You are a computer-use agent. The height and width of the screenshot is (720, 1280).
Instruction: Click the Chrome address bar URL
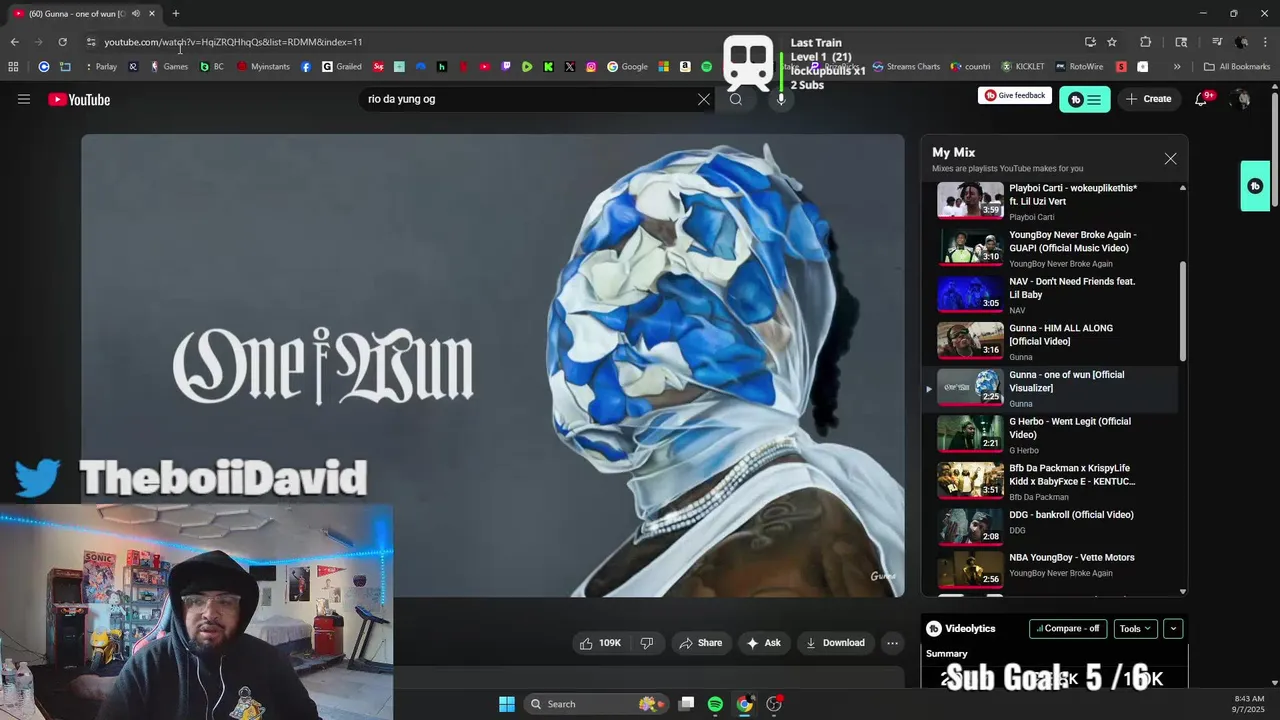coord(233,42)
